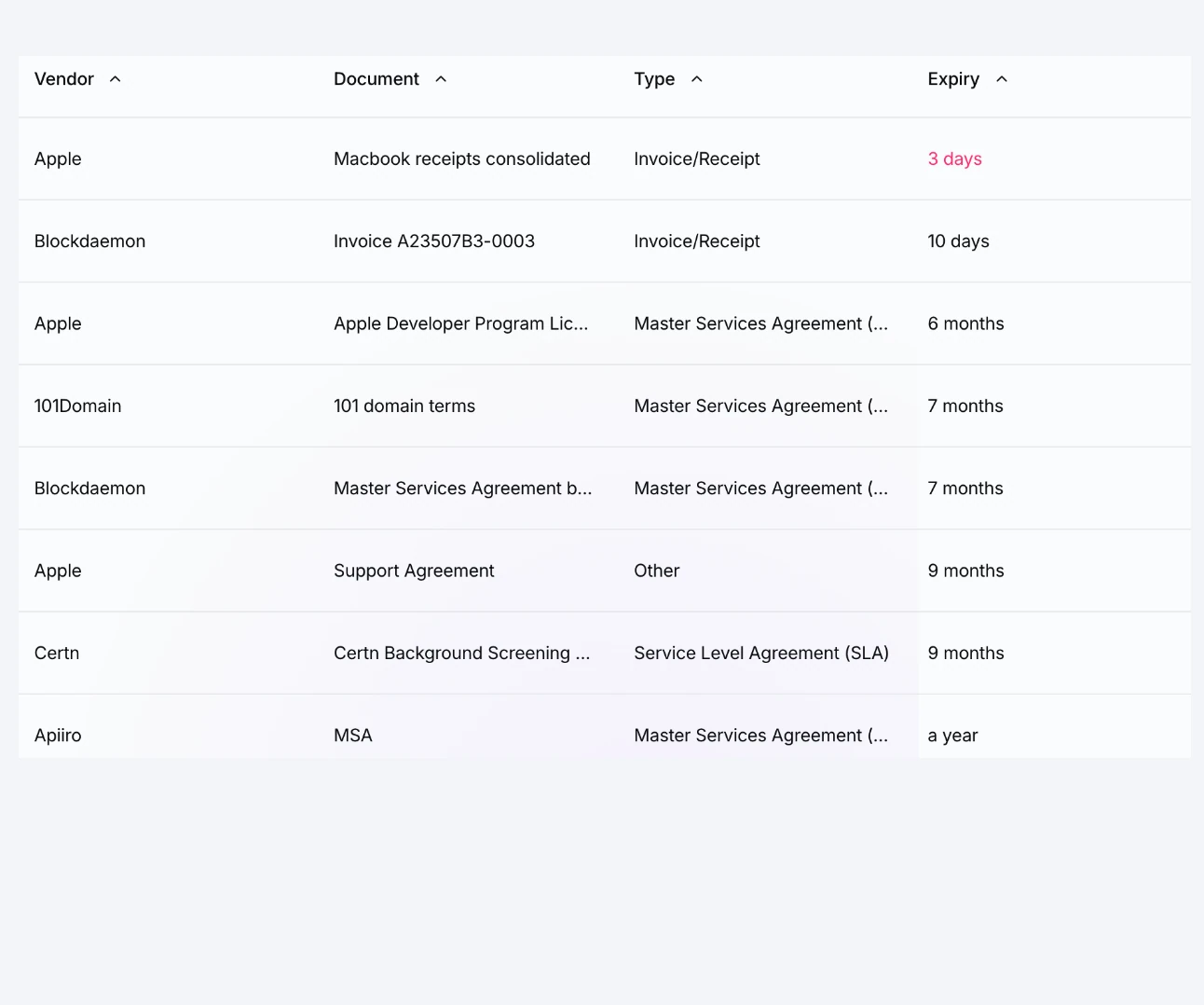Select Blockdaemon vendor in Invoice A23507B3-0003 row
Screen dimensions: 1204x1005
coord(90,241)
